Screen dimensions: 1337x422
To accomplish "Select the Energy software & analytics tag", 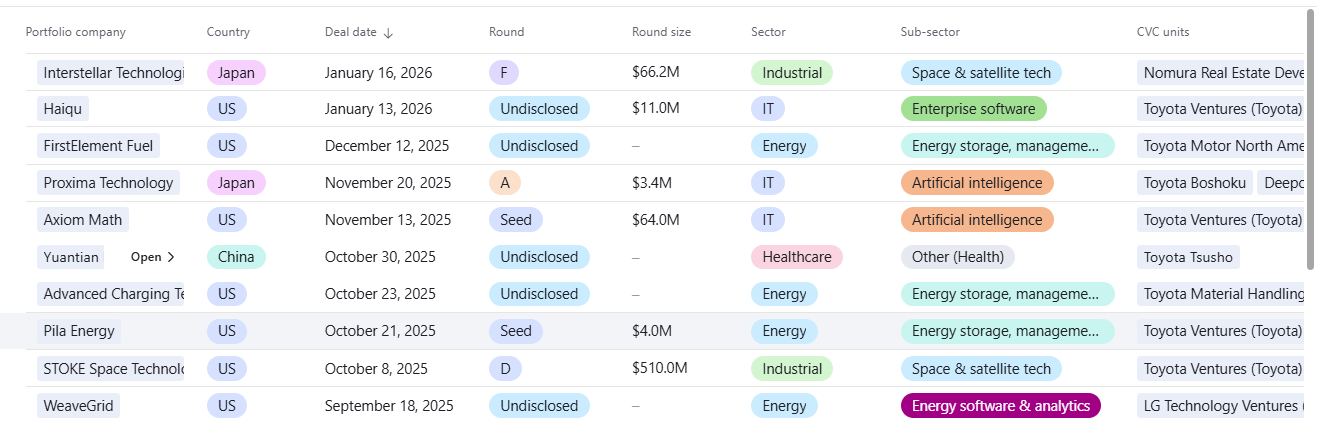I will [x=1000, y=406].
